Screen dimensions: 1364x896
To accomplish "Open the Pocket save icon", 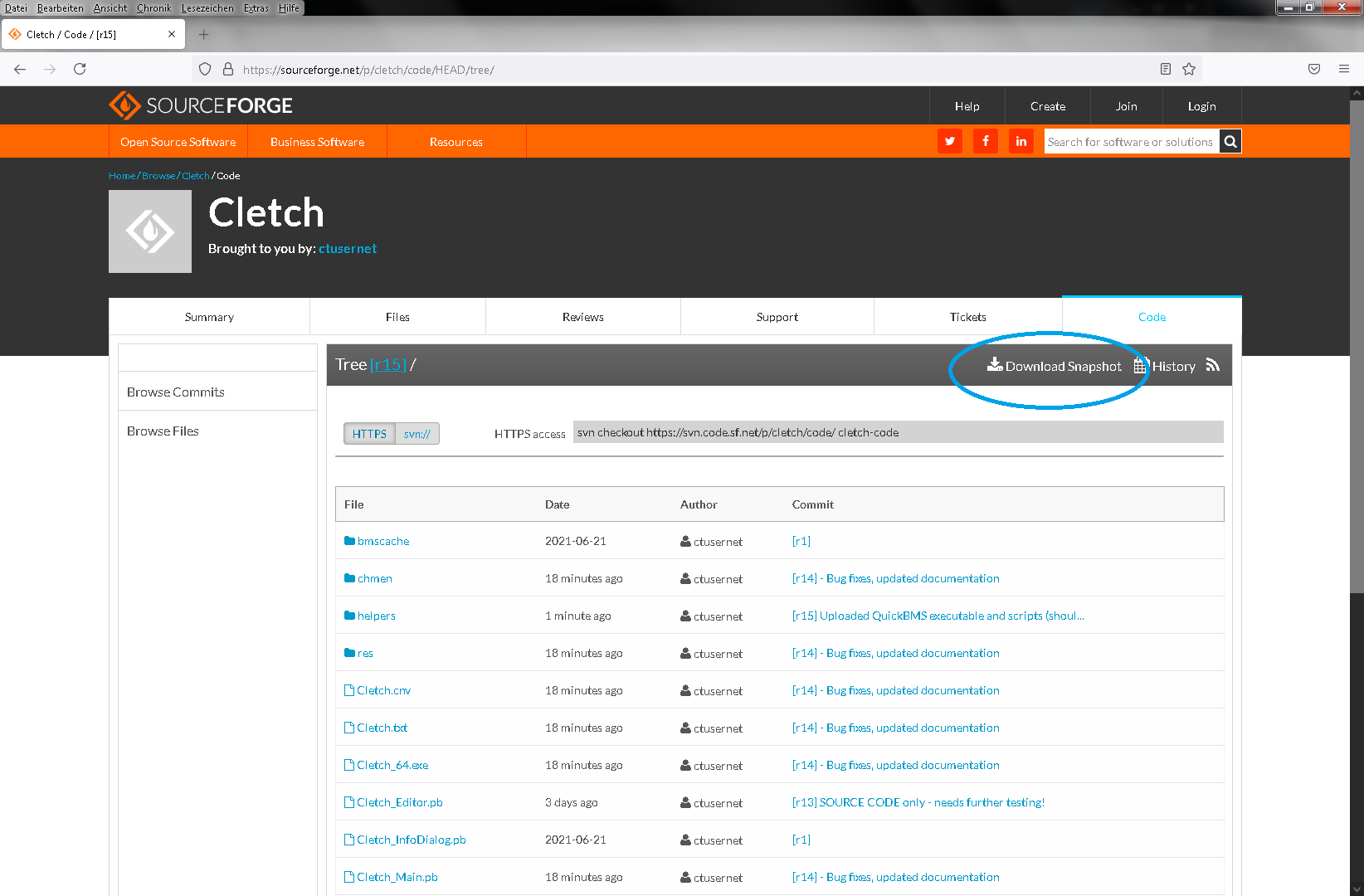I will (1314, 69).
